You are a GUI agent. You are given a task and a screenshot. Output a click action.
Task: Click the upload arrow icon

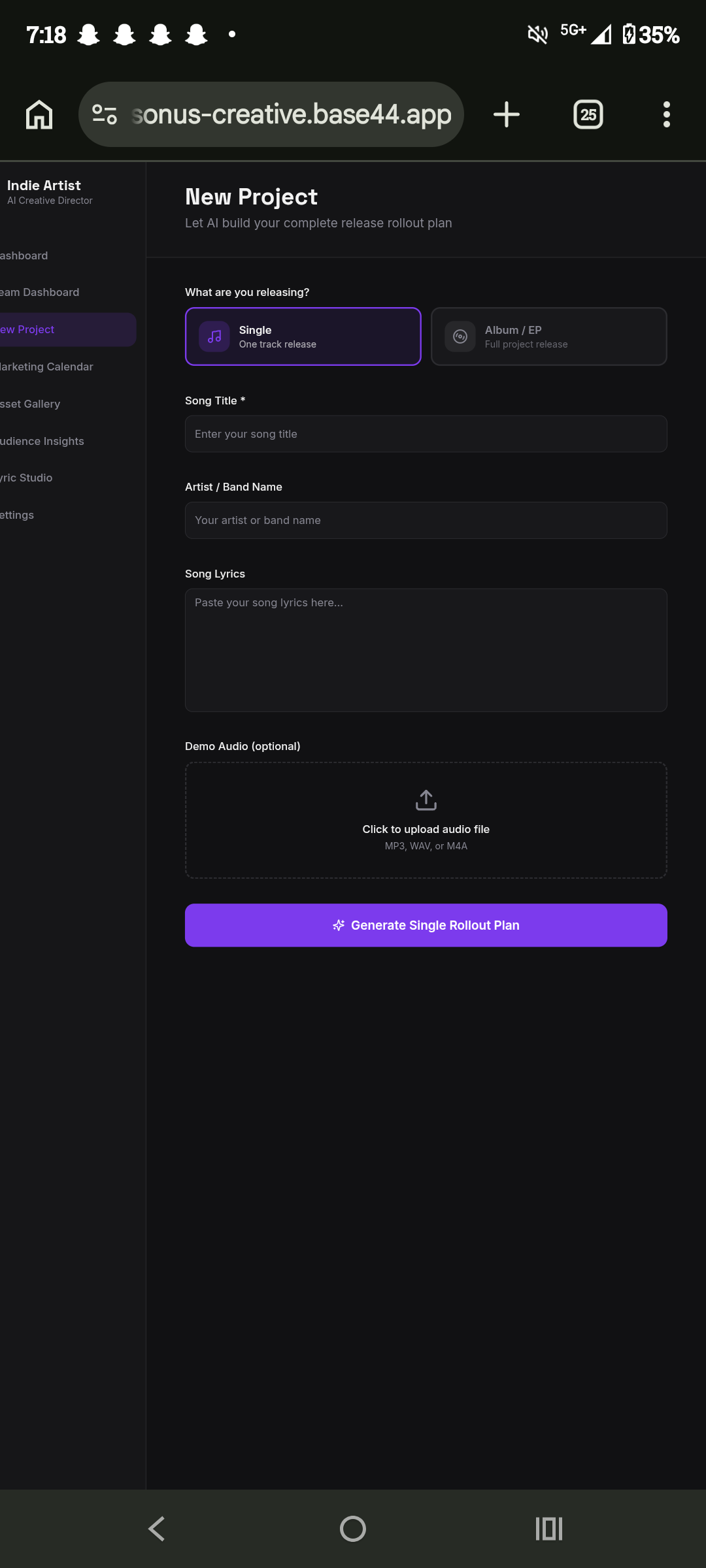[426, 800]
